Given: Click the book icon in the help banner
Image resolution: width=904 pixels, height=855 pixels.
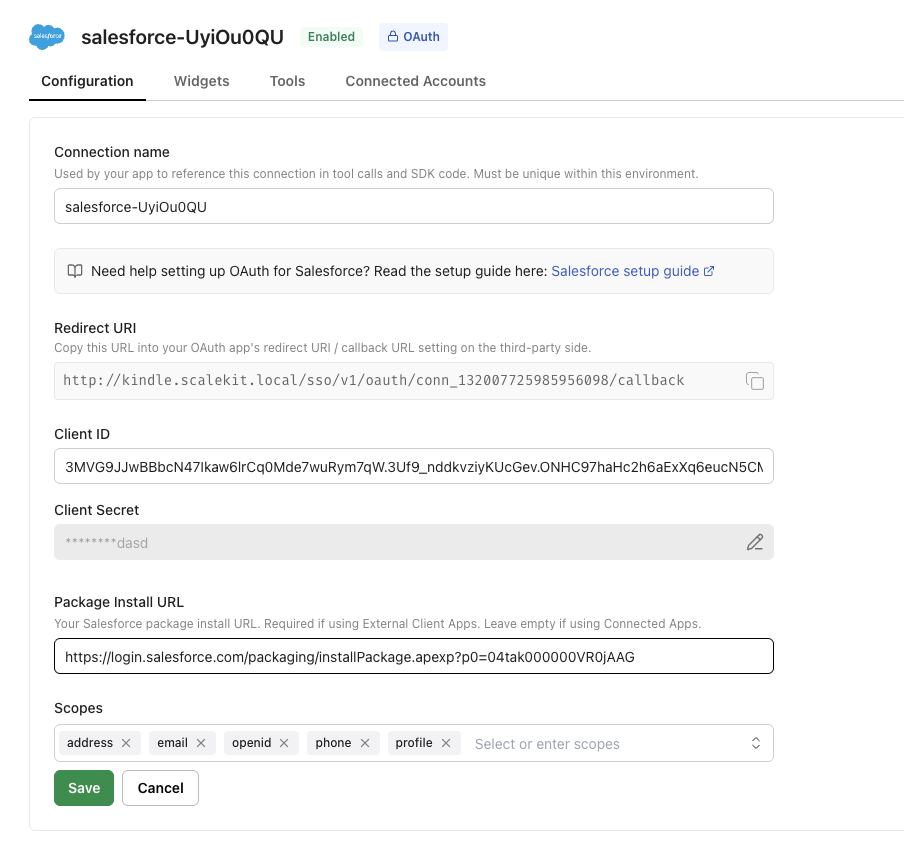Looking at the screenshot, I should point(75,271).
